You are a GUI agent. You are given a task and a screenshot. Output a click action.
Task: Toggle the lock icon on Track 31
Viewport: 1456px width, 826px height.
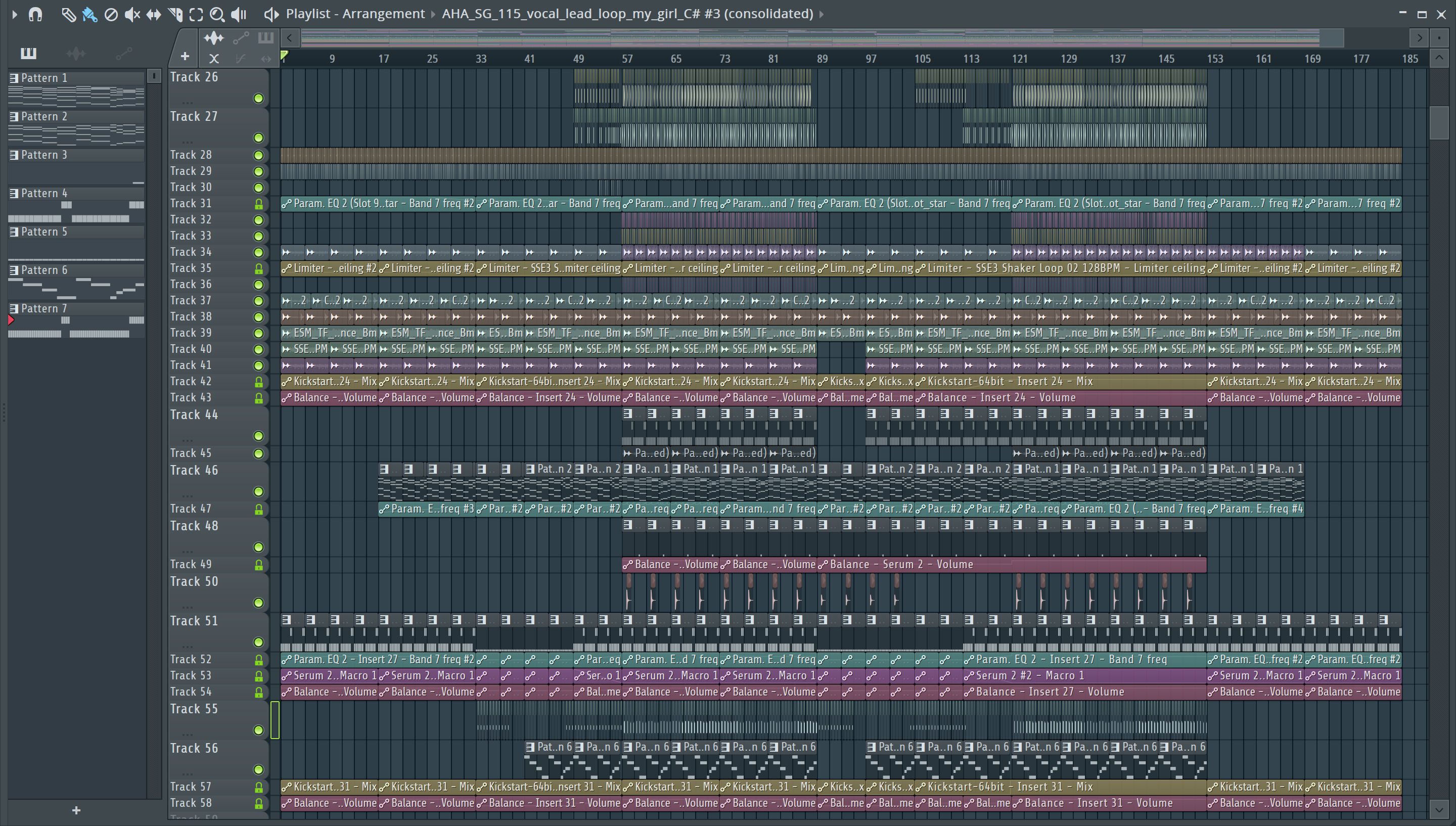coord(259,204)
